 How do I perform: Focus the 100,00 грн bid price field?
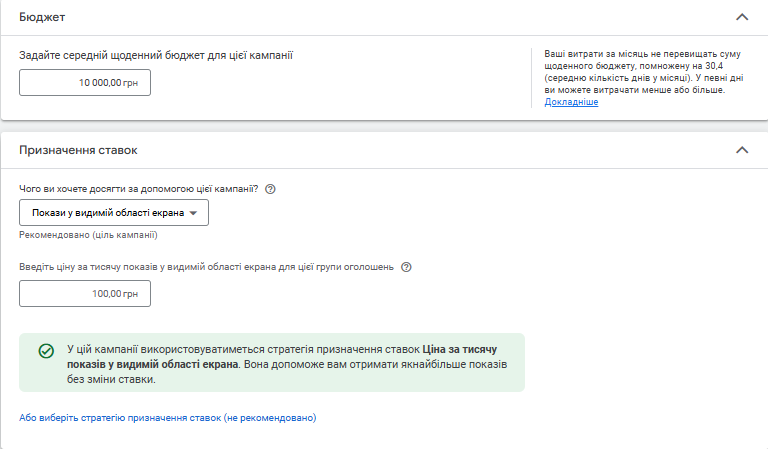point(85,293)
